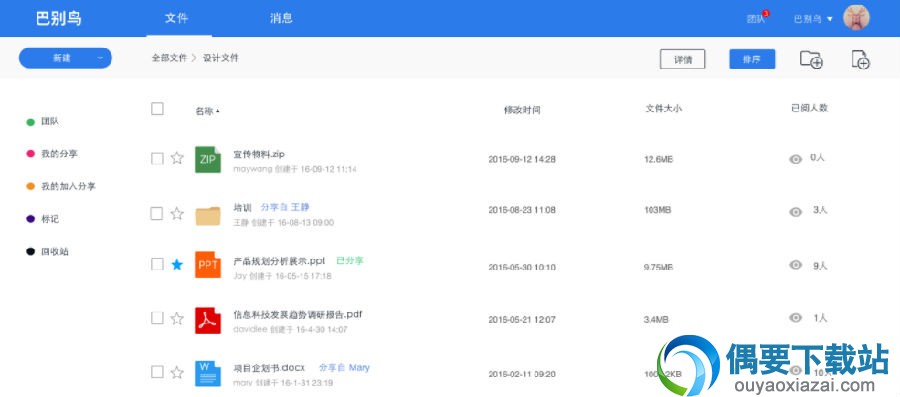Click the 文件大小 column header
This screenshot has height=397, width=900.
(664, 108)
